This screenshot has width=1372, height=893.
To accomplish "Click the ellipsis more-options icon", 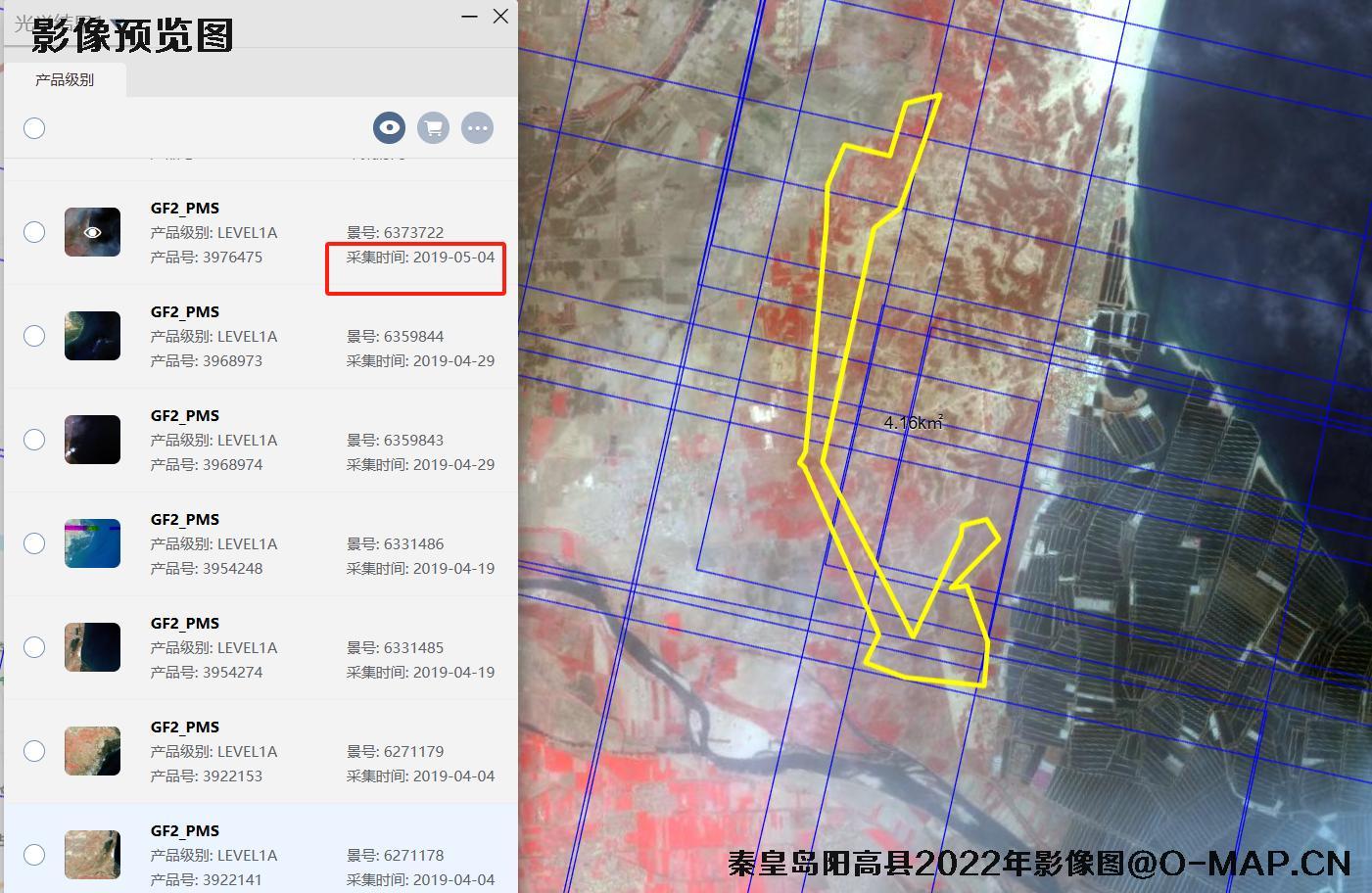I will [477, 127].
